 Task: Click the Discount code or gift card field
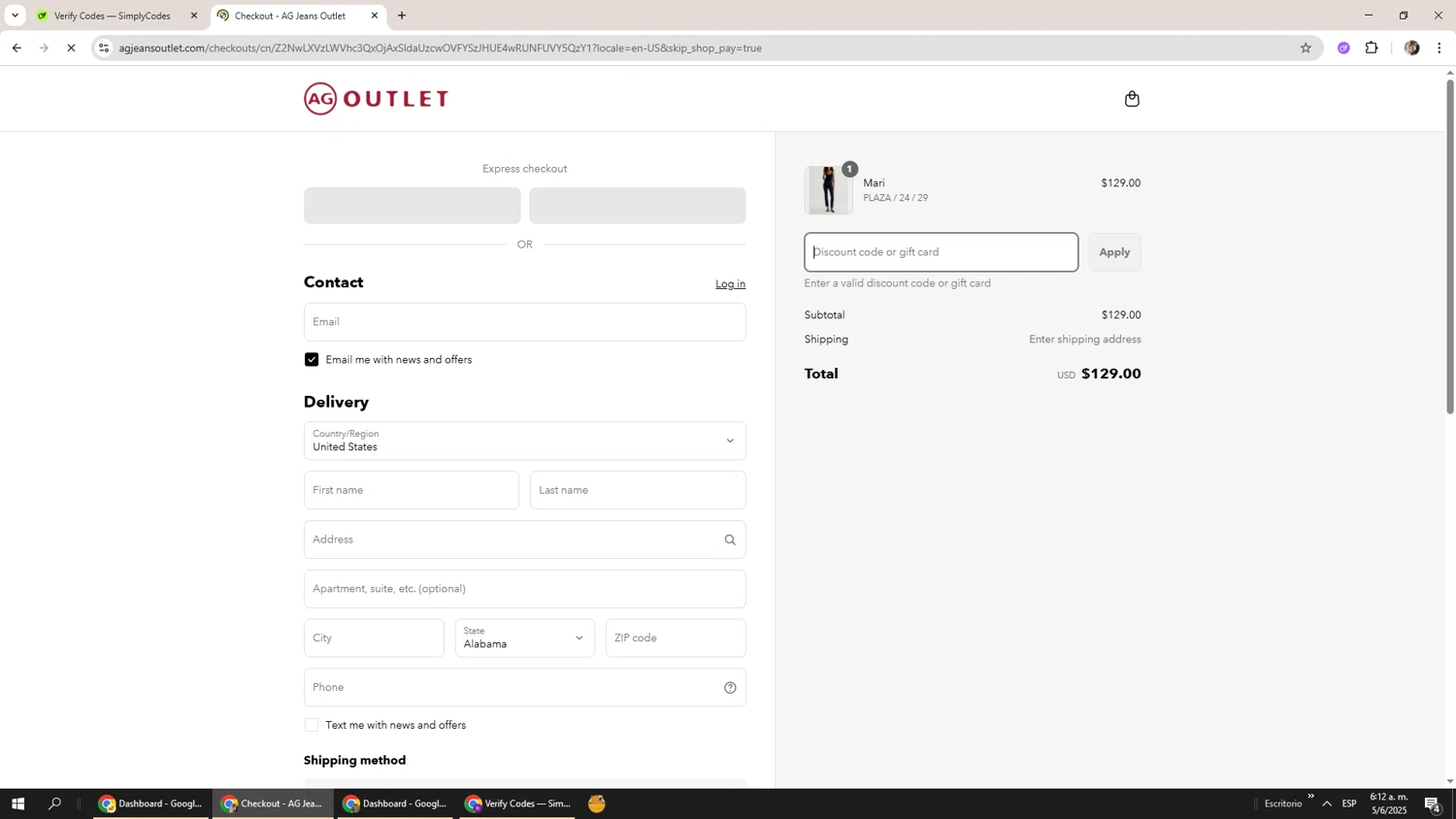coord(941,252)
